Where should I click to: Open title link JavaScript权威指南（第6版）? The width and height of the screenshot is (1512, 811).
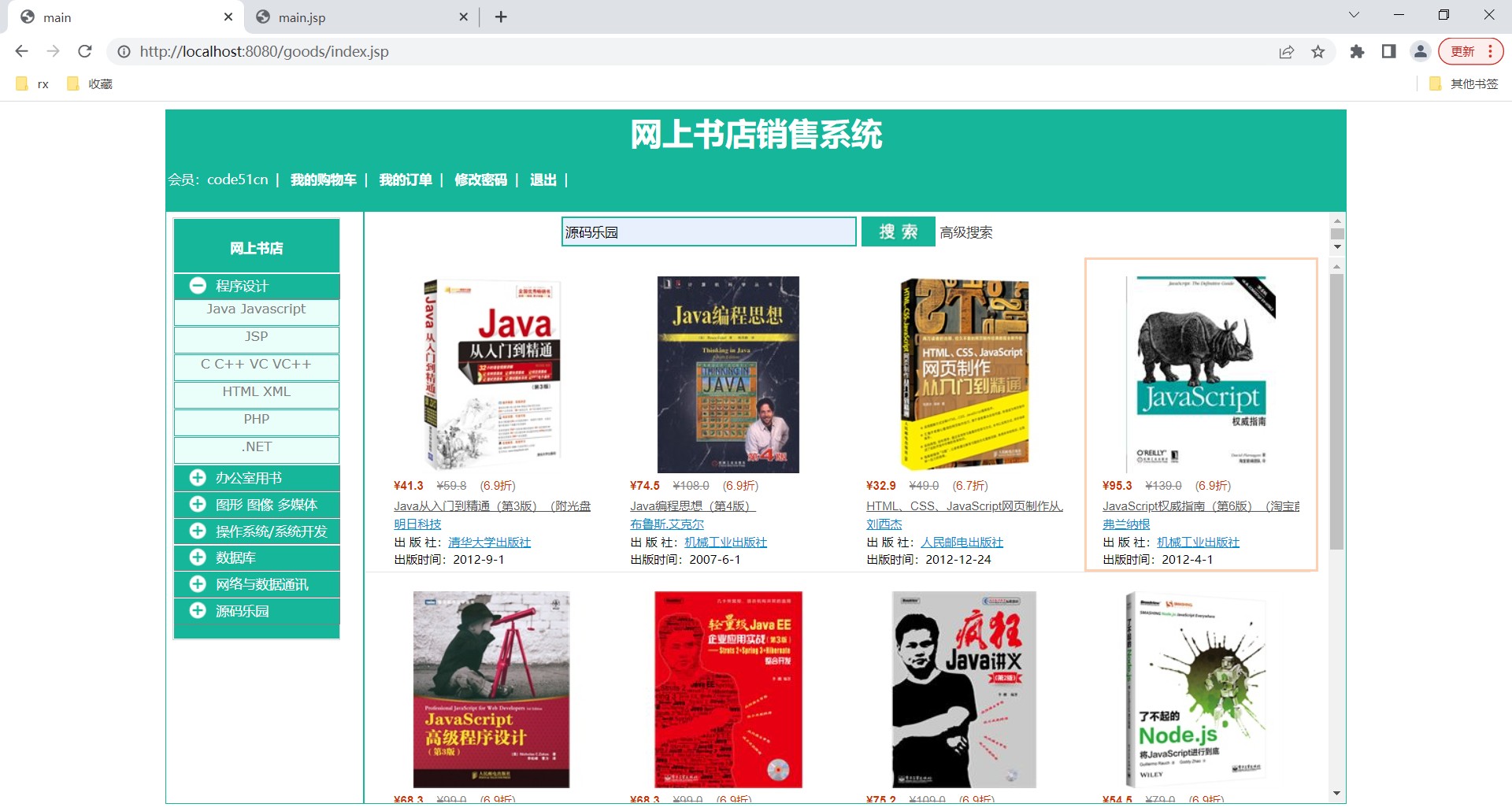pyautogui.click(x=1201, y=506)
